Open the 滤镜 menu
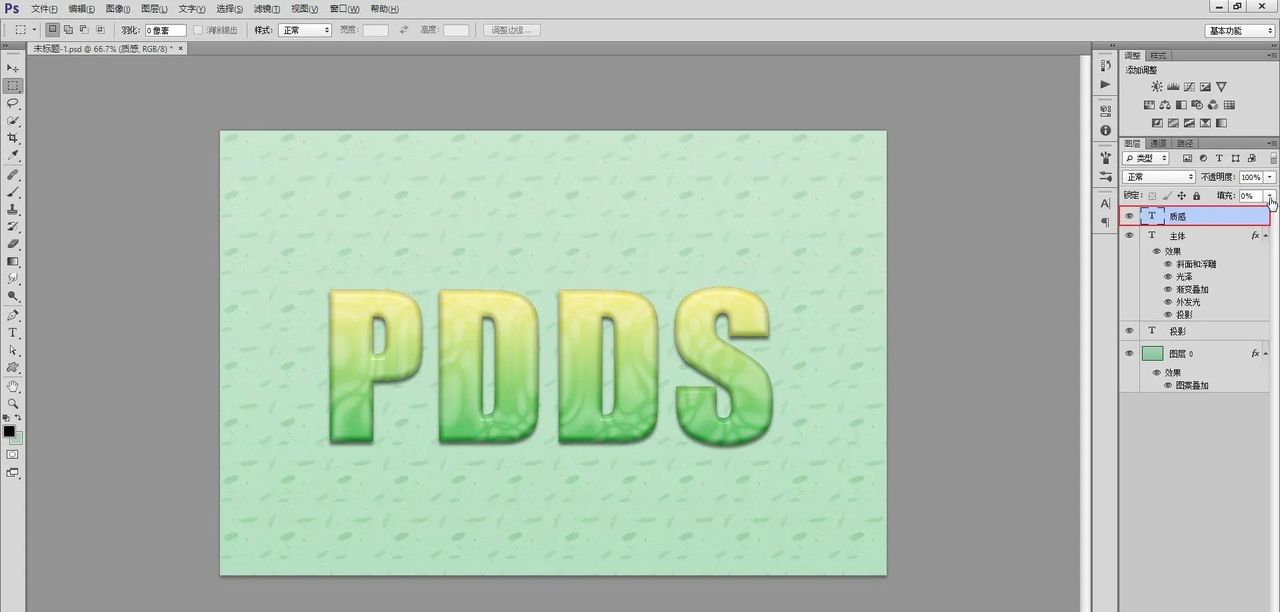 click(265, 9)
